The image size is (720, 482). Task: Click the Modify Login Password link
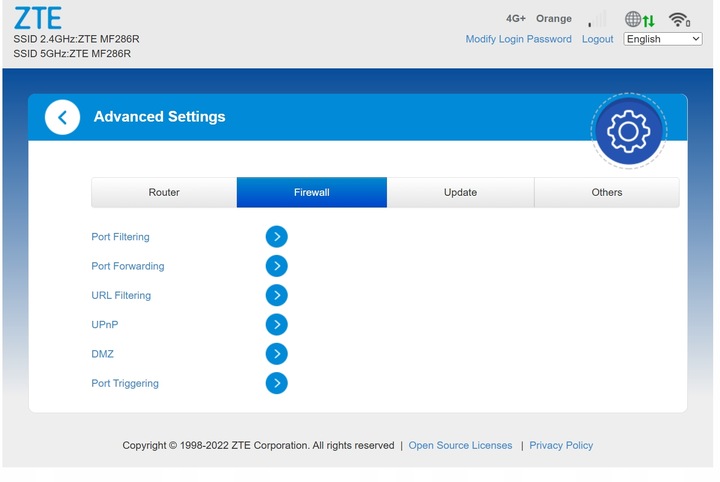click(x=518, y=39)
